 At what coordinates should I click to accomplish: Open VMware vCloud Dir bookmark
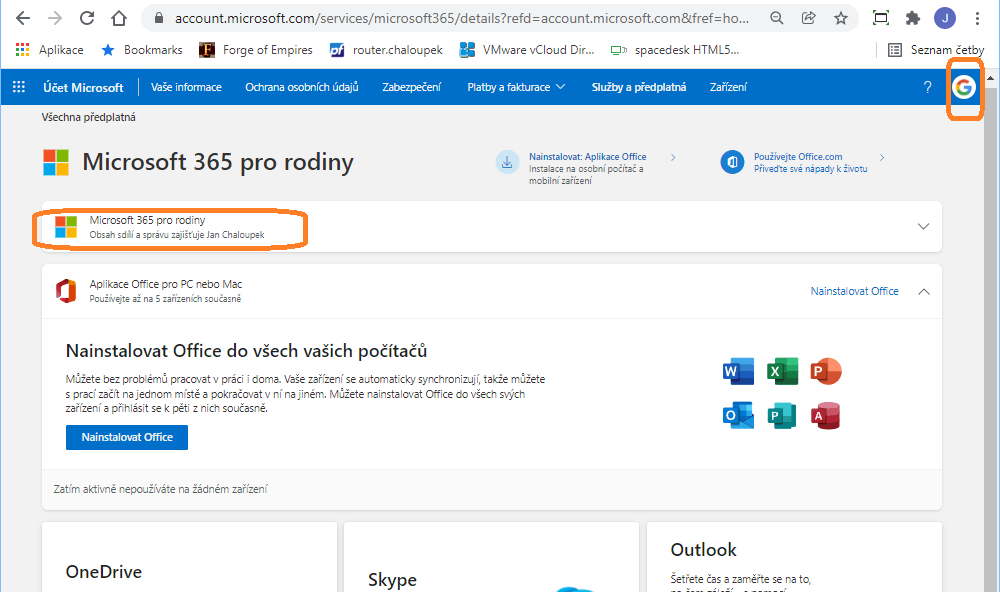click(x=527, y=50)
